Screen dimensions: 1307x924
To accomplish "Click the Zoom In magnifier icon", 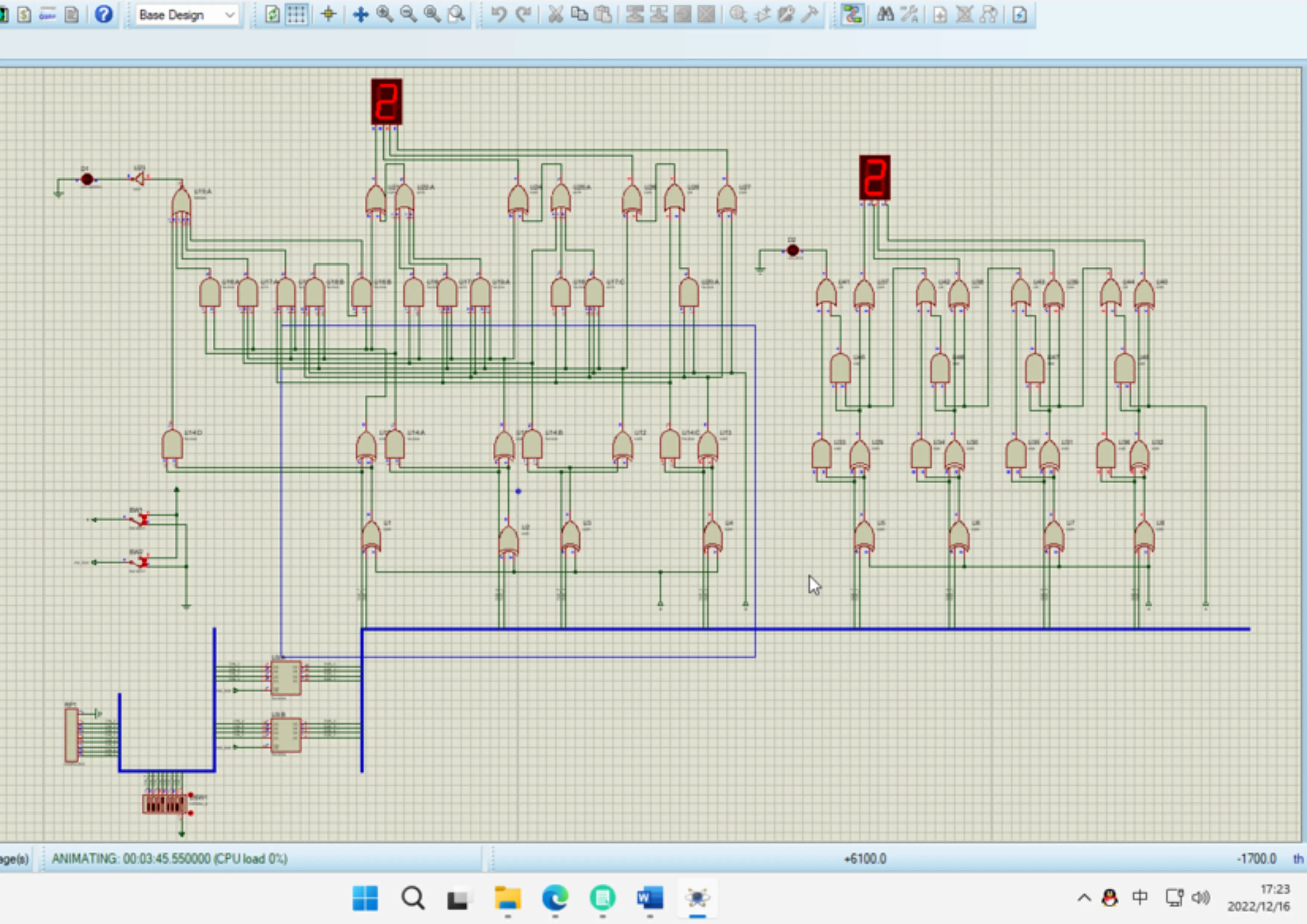I will pos(385,14).
